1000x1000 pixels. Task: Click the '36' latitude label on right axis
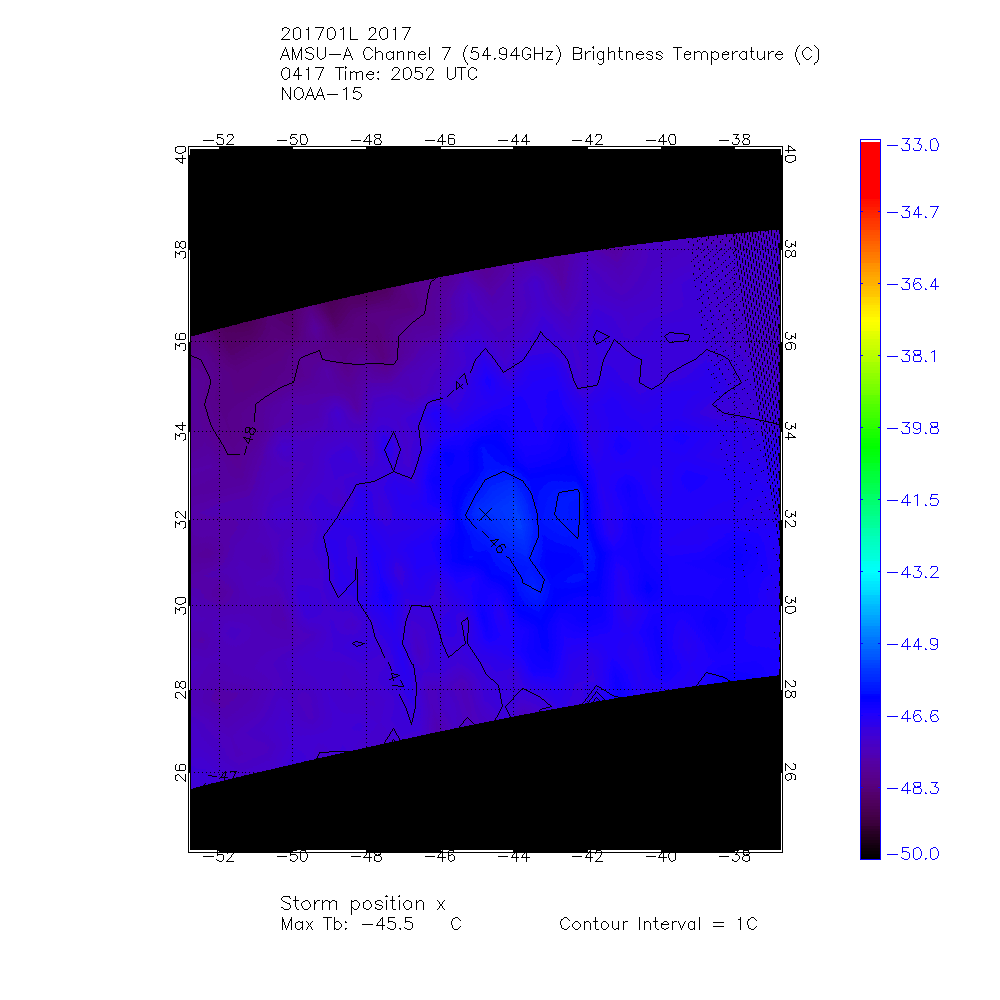(790, 341)
